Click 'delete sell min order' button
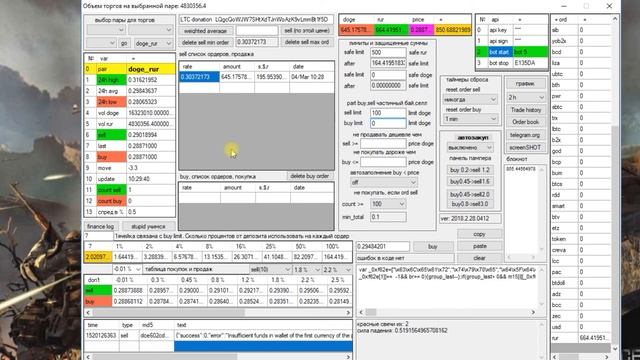The image size is (640, 360). point(205,42)
